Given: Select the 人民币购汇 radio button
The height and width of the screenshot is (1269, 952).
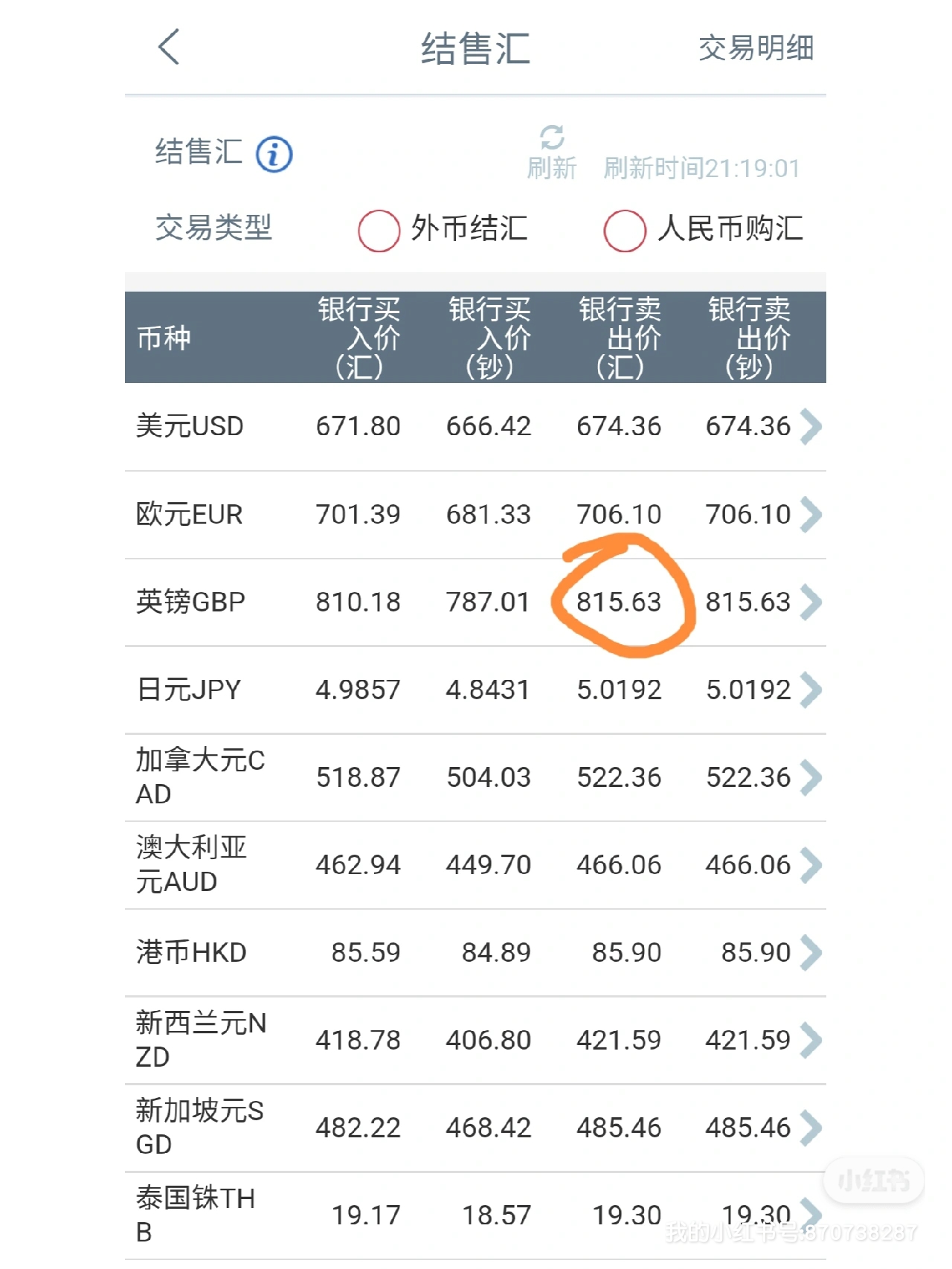Looking at the screenshot, I should click(x=625, y=230).
